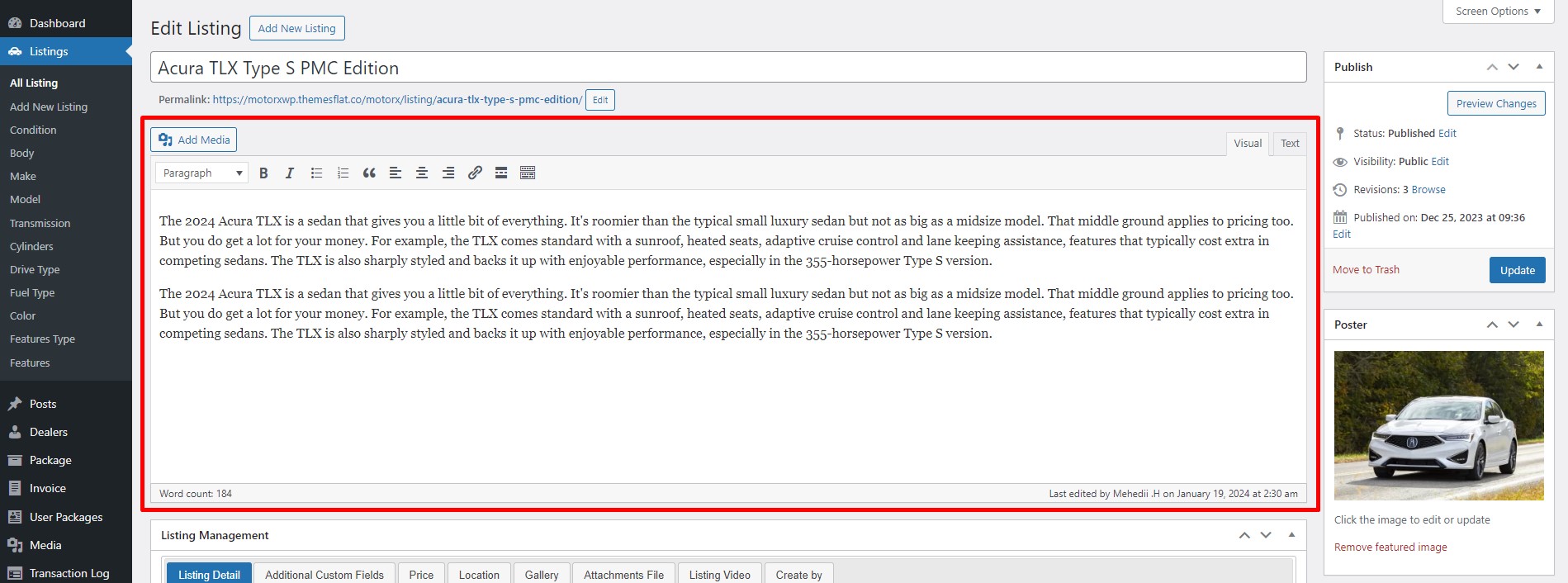The width and height of the screenshot is (1568, 583).
Task: Open the User Packages menu
Action: (66, 517)
